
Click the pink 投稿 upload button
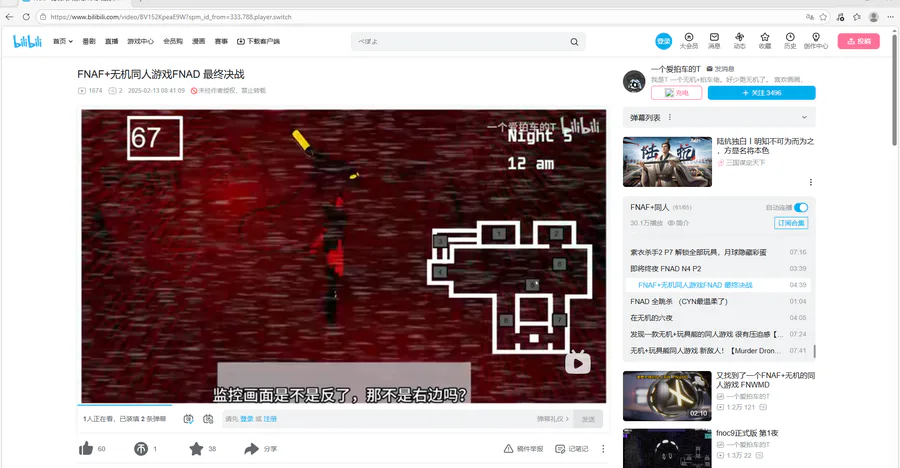858,41
